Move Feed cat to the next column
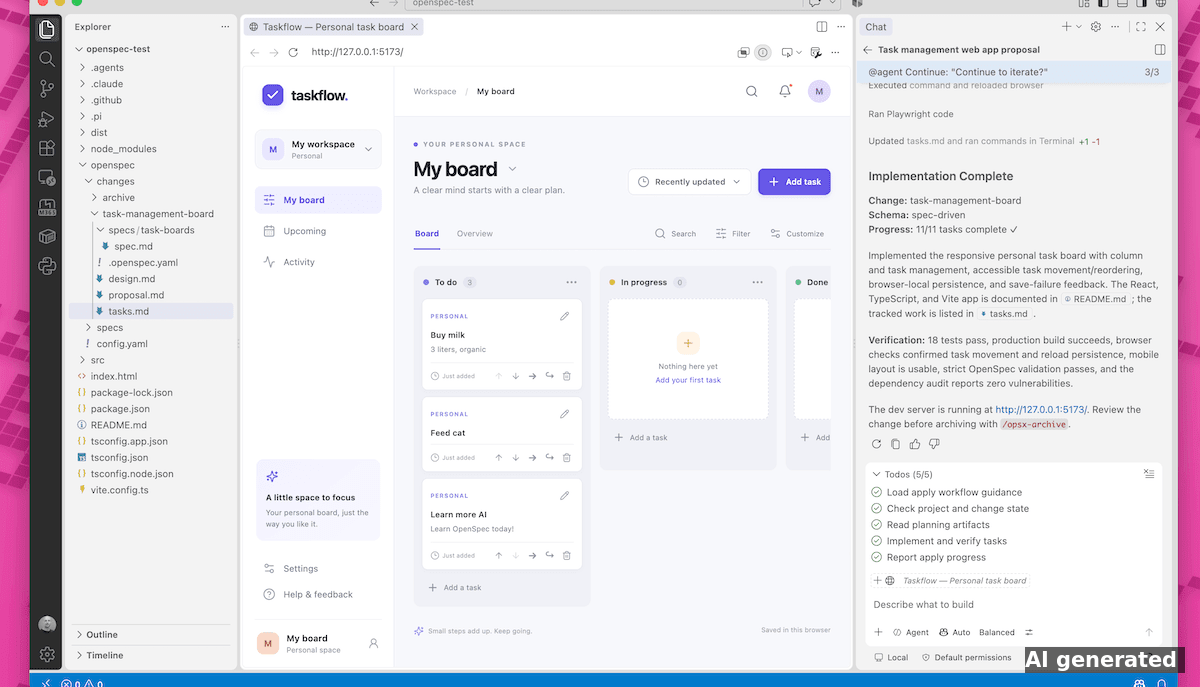 (x=533, y=458)
